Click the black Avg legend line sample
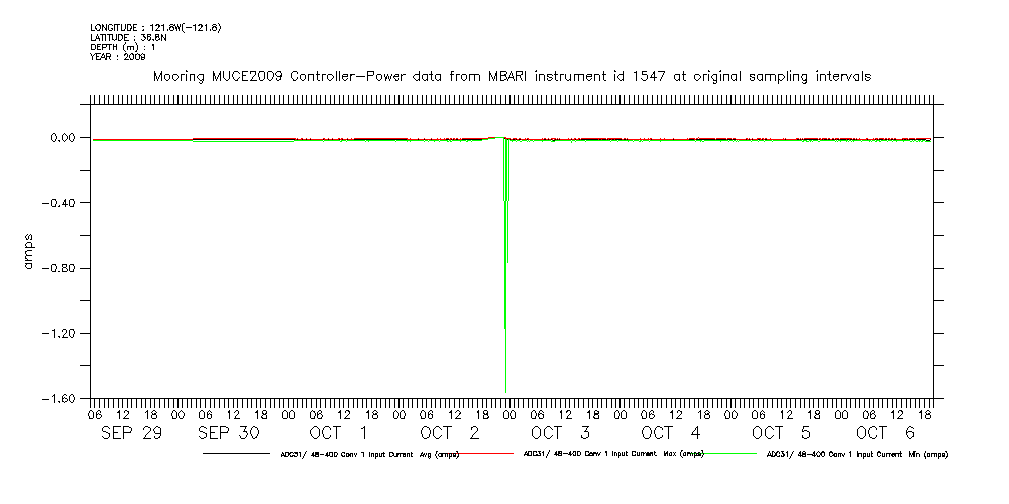 [236, 454]
